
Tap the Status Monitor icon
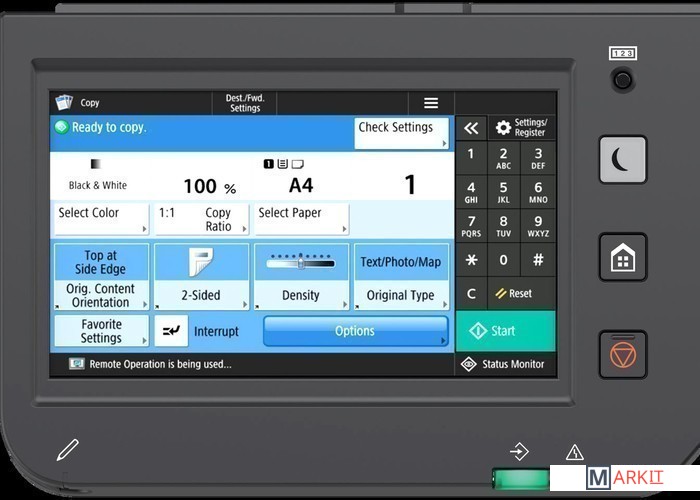[468, 364]
